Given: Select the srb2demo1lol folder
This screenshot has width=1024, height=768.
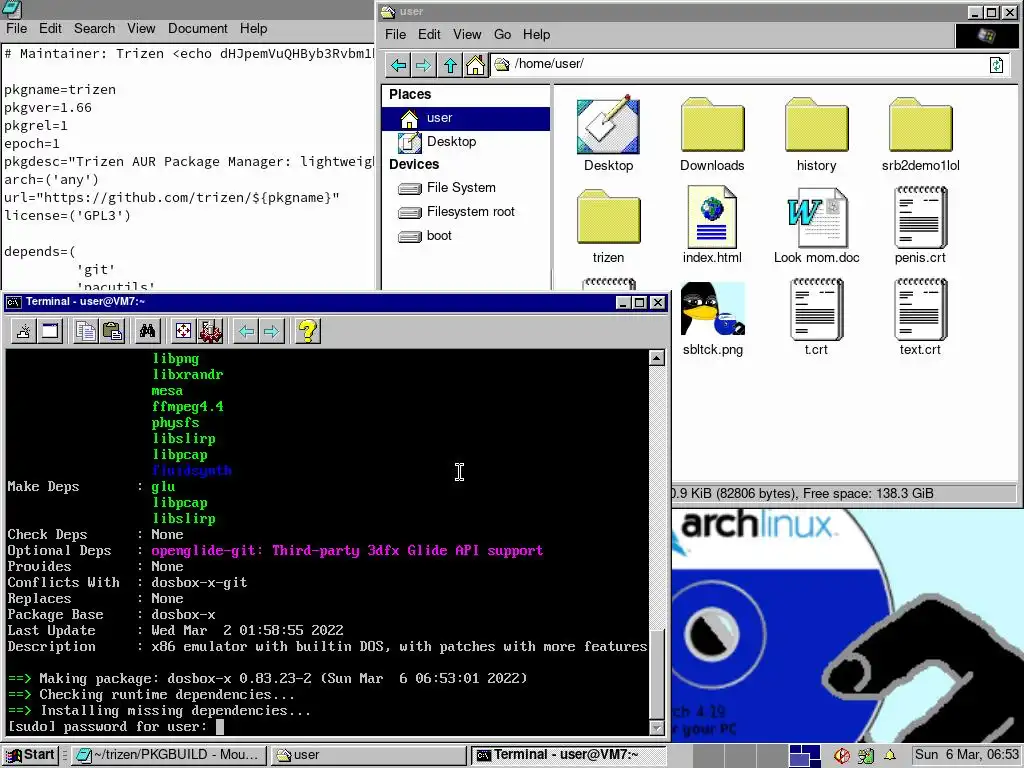Looking at the screenshot, I should pos(920,135).
